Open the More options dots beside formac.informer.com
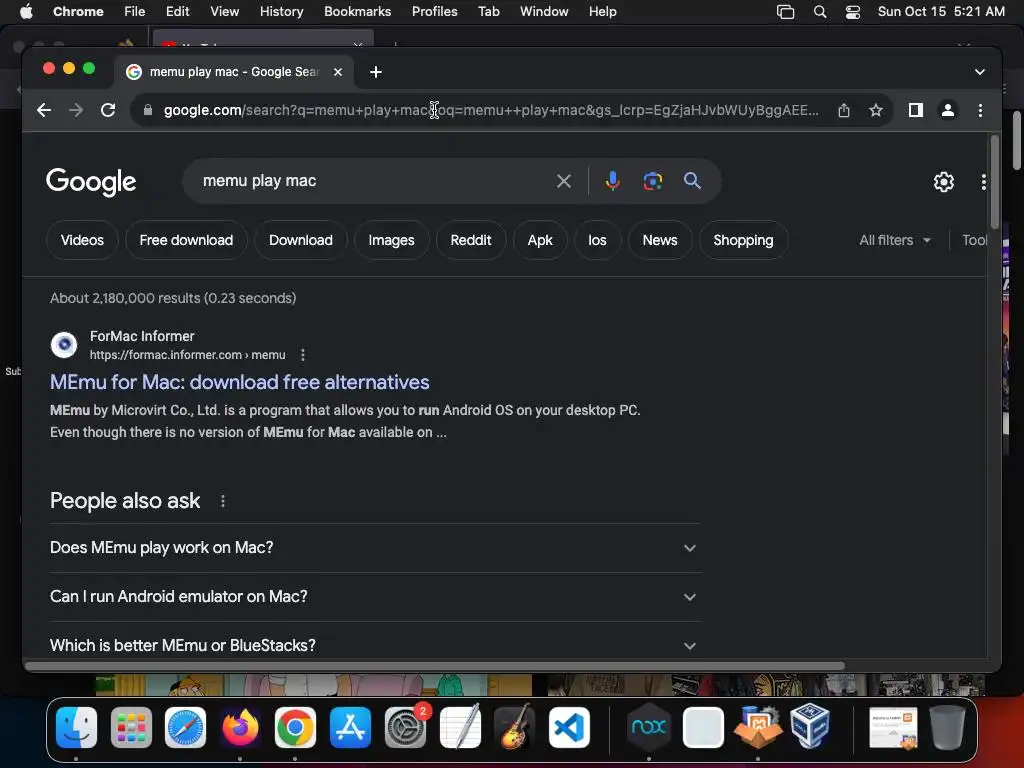The width and height of the screenshot is (1024, 768). pos(302,355)
